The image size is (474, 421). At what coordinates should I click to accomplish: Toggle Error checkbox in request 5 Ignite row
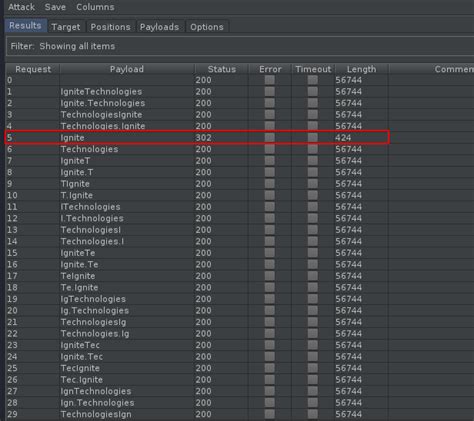point(270,137)
